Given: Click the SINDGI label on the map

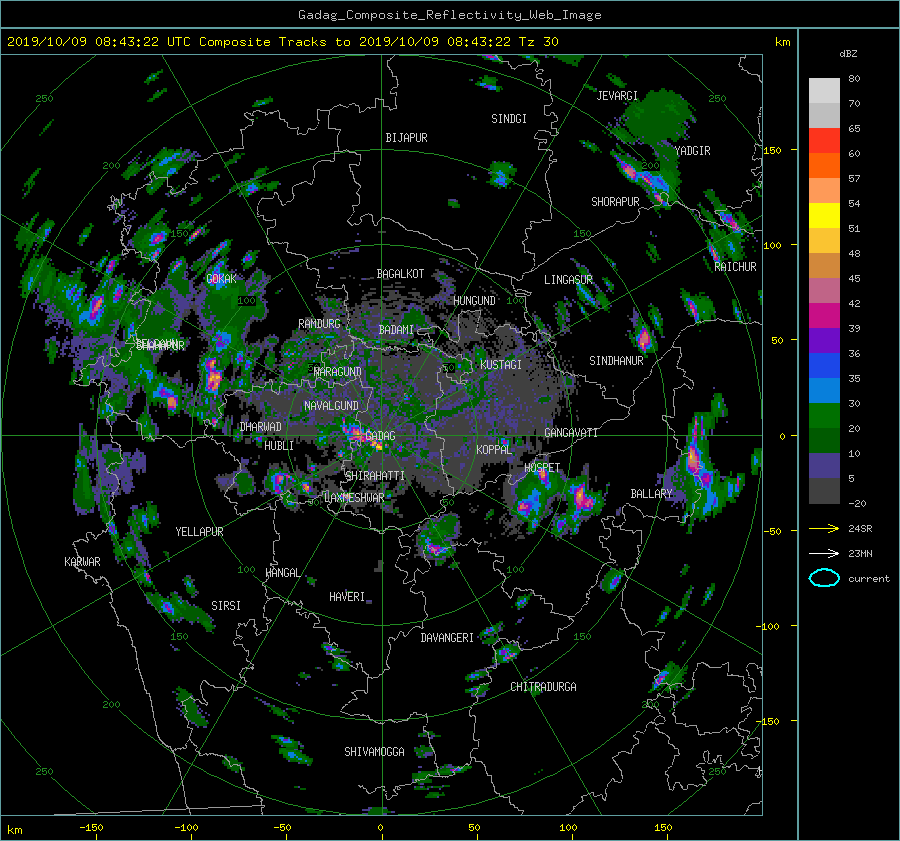Looking at the screenshot, I should pos(509,119).
